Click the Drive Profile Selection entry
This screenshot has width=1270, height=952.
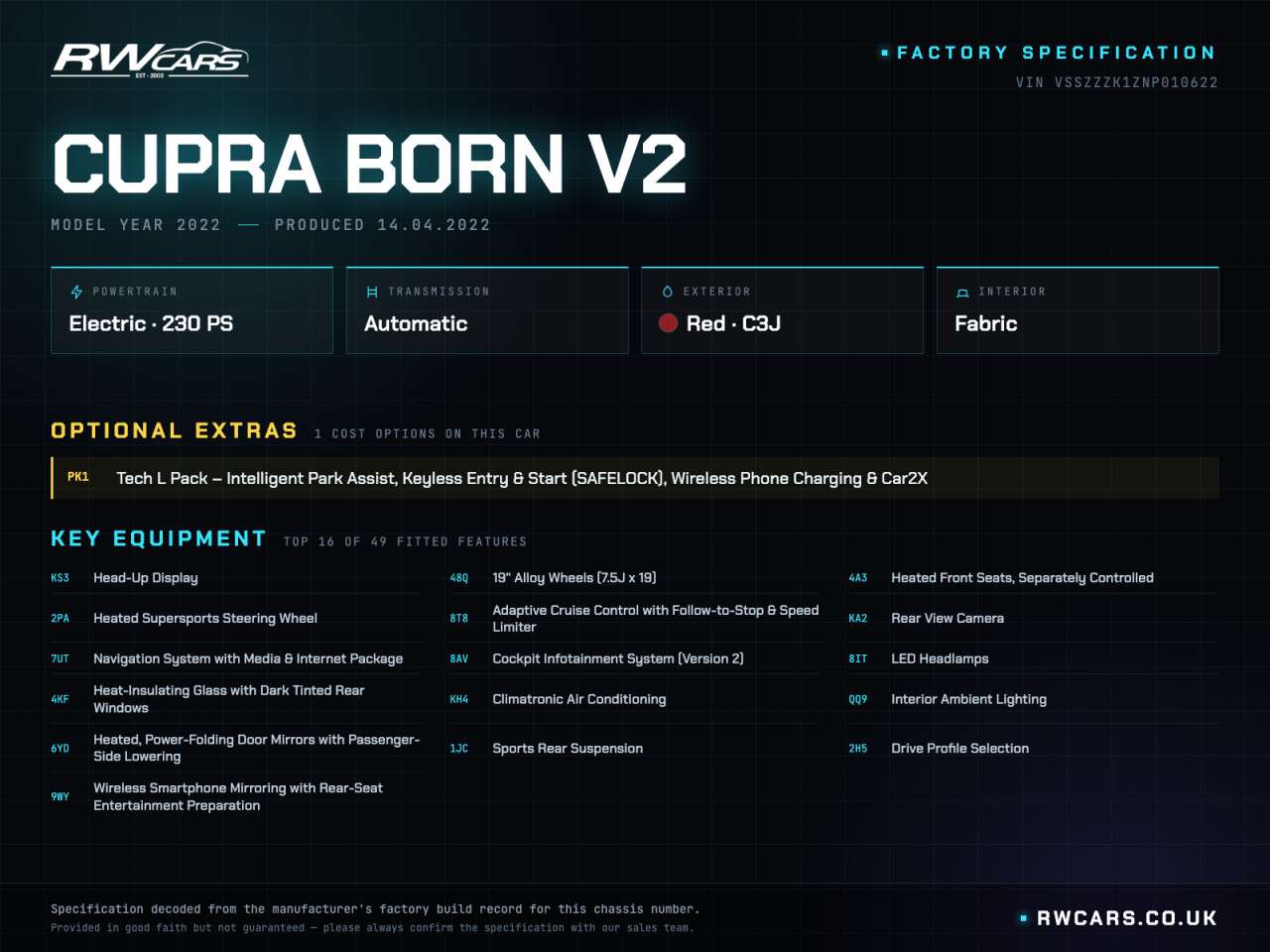click(959, 749)
